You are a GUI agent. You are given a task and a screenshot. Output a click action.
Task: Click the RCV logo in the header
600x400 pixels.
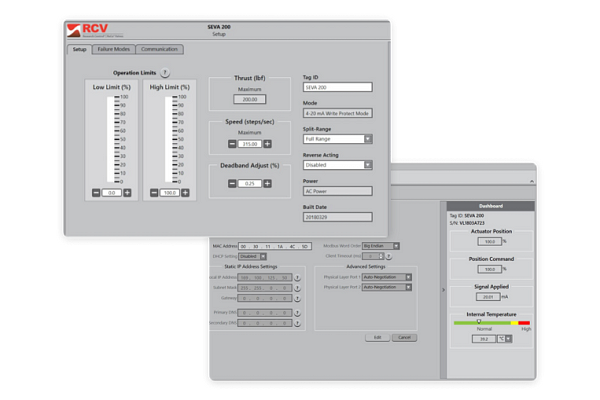95,30
